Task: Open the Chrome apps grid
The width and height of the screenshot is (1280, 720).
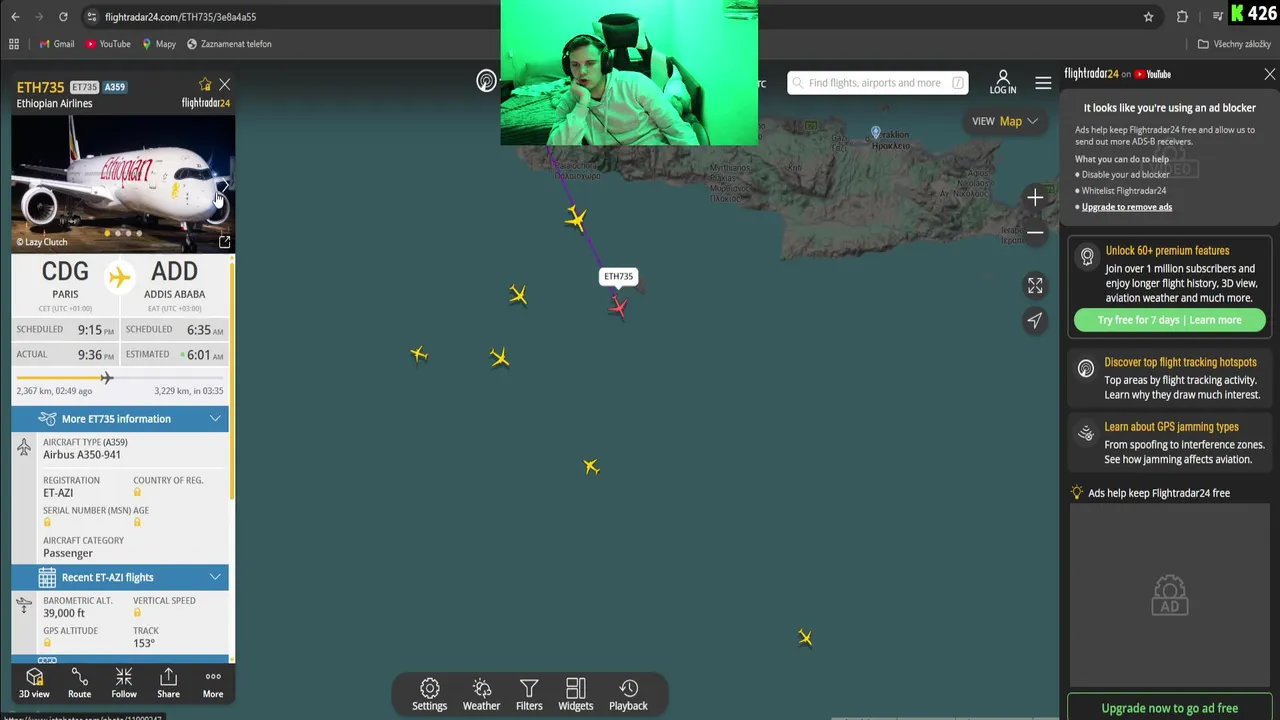Action: point(14,44)
